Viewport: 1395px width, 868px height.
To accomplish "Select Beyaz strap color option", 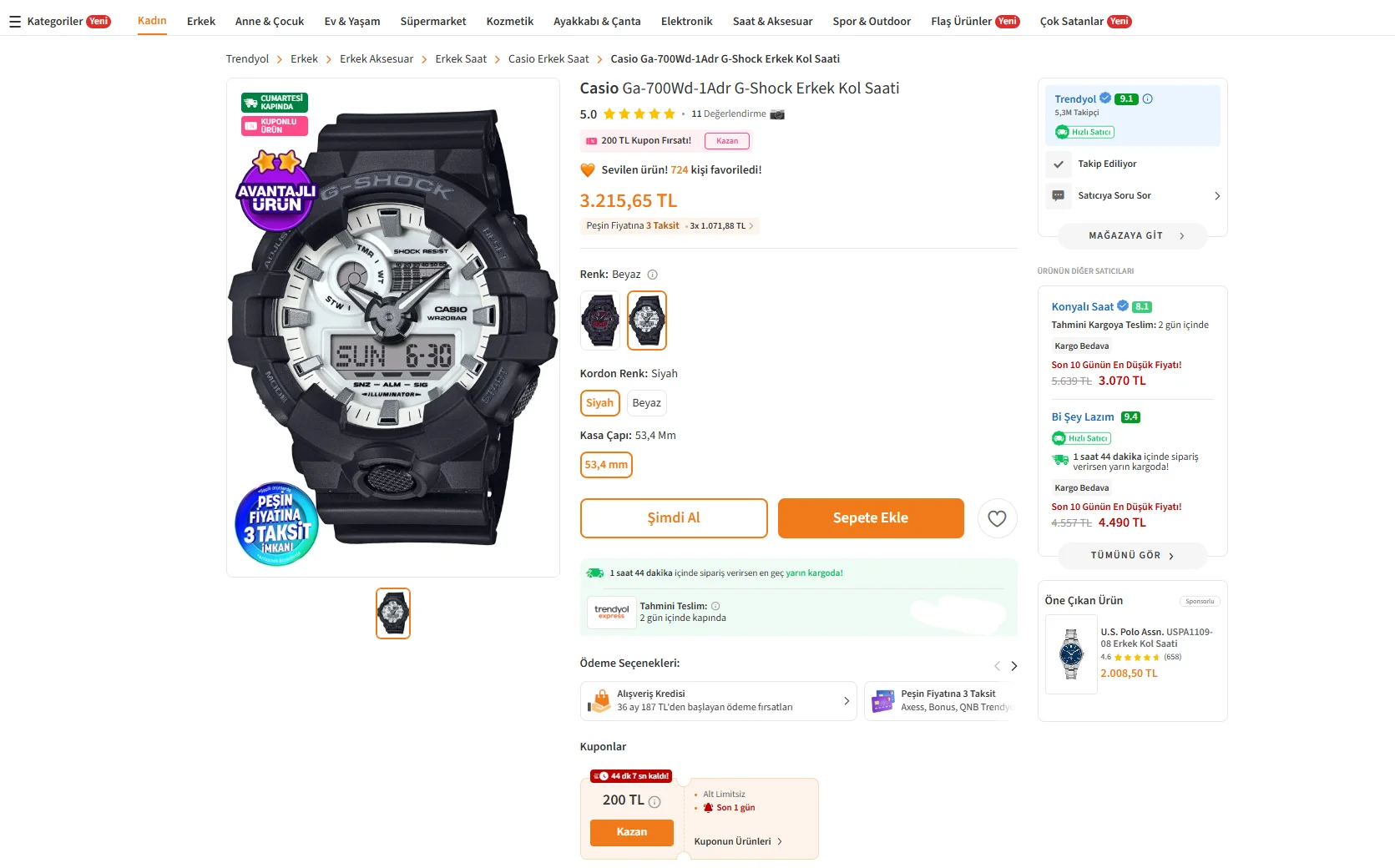I will click(647, 403).
